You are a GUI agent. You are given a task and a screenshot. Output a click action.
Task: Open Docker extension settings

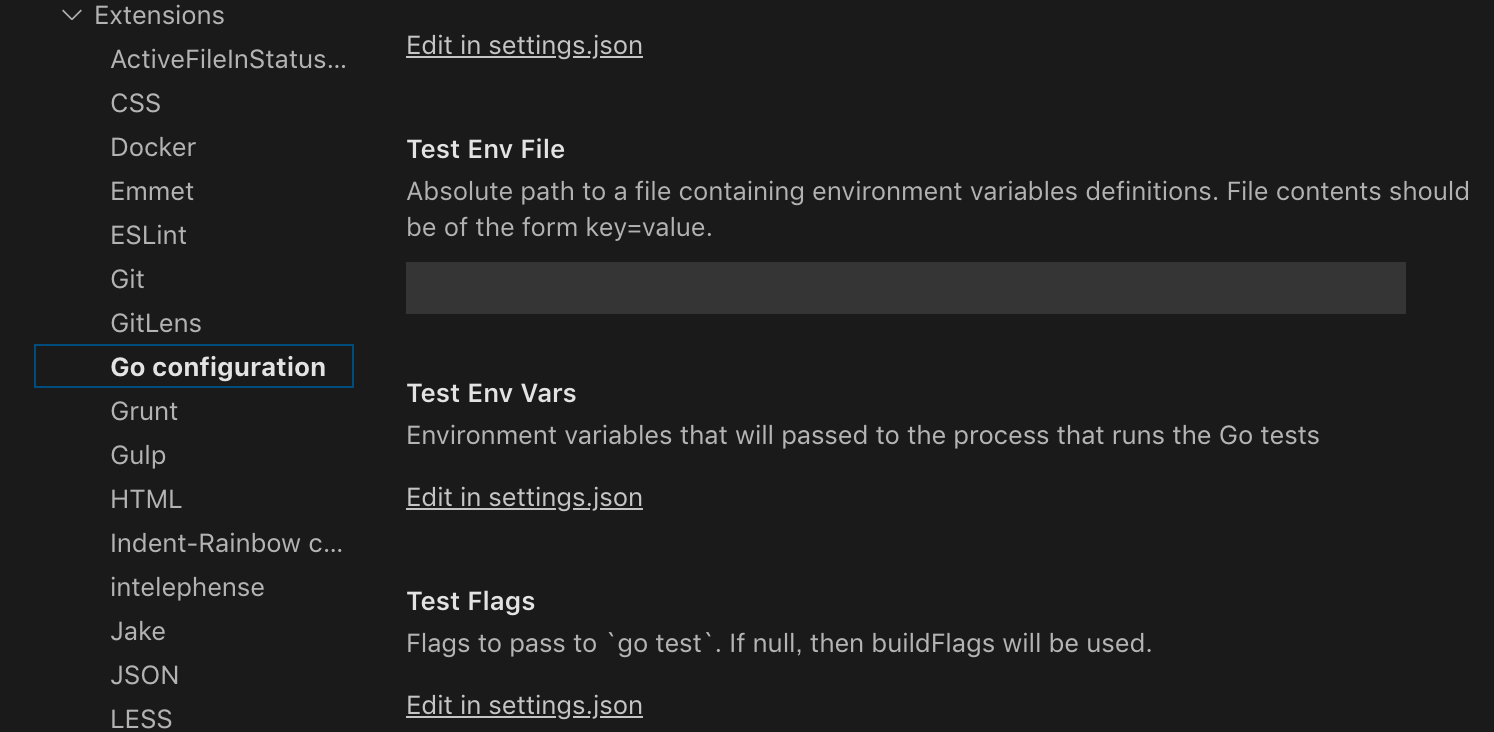click(153, 148)
